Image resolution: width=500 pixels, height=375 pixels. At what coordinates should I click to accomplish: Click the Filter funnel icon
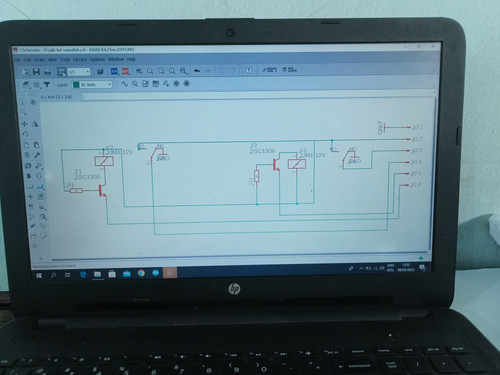coord(47,85)
